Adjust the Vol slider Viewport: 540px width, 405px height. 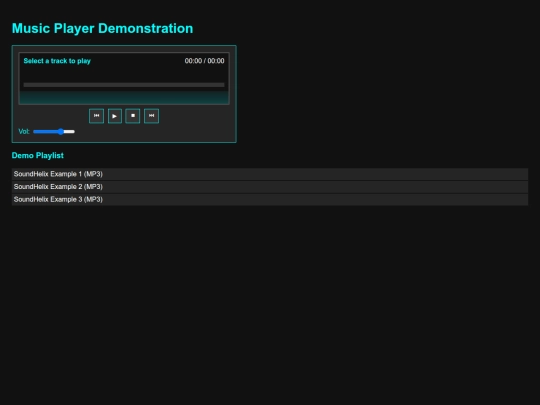click(54, 132)
